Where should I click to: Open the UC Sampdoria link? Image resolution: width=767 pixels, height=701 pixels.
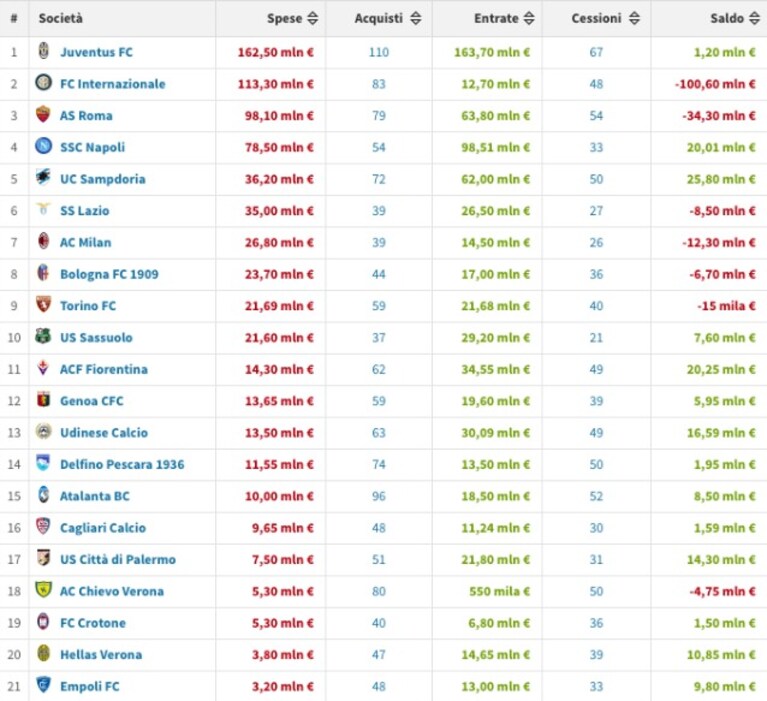(103, 179)
